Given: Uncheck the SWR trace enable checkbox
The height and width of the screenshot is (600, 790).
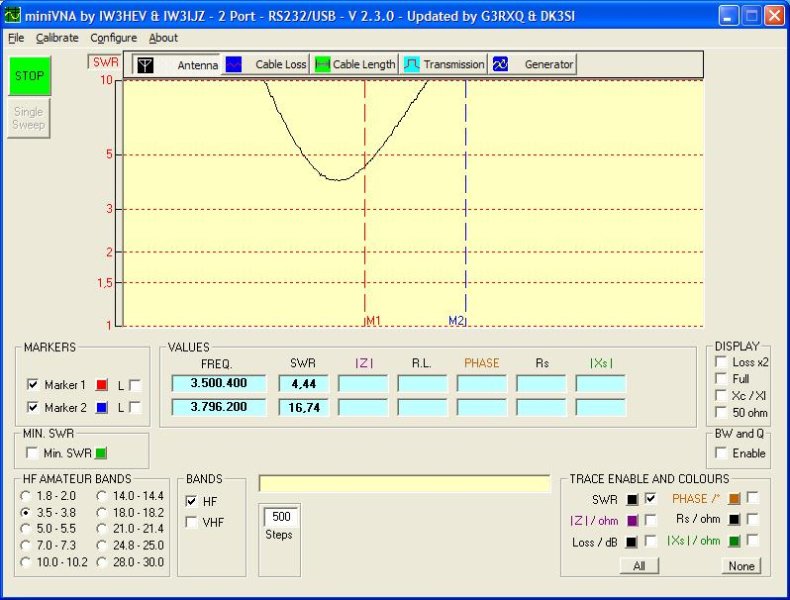Looking at the screenshot, I should tap(650, 499).
